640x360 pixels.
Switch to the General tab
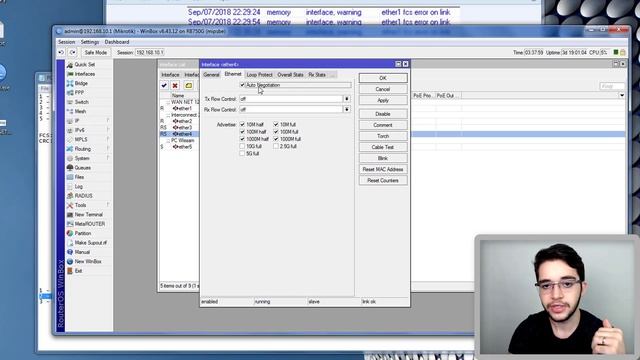(x=211, y=75)
